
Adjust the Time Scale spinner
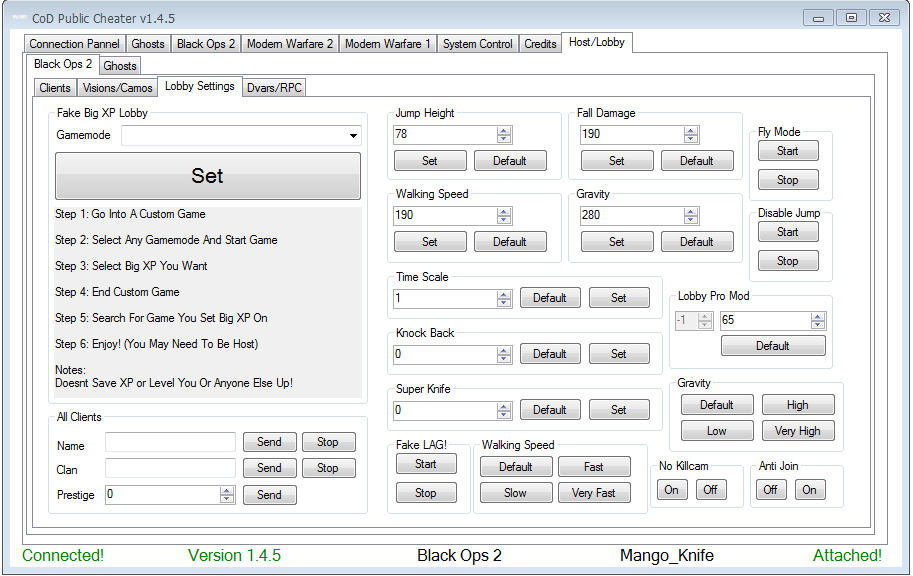pos(504,299)
